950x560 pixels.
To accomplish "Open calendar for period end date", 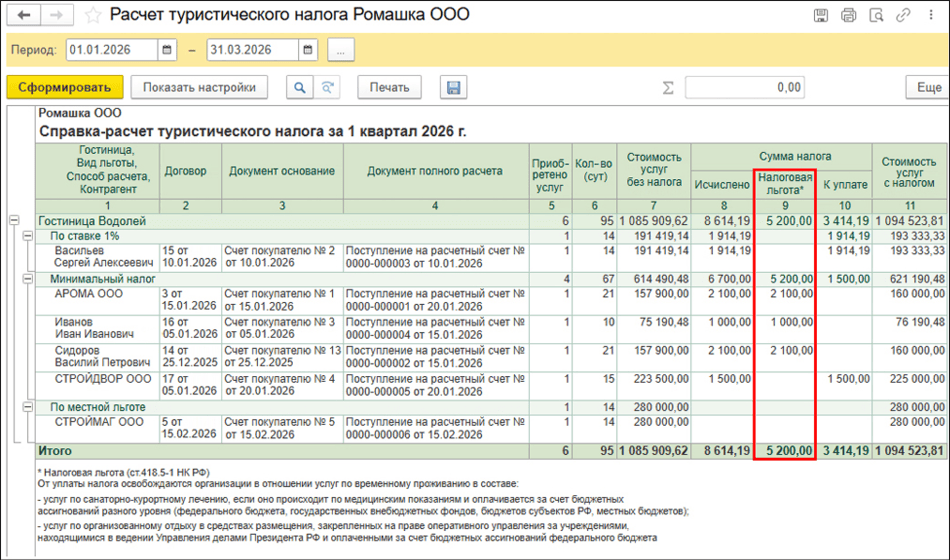I will pyautogui.click(x=306, y=50).
